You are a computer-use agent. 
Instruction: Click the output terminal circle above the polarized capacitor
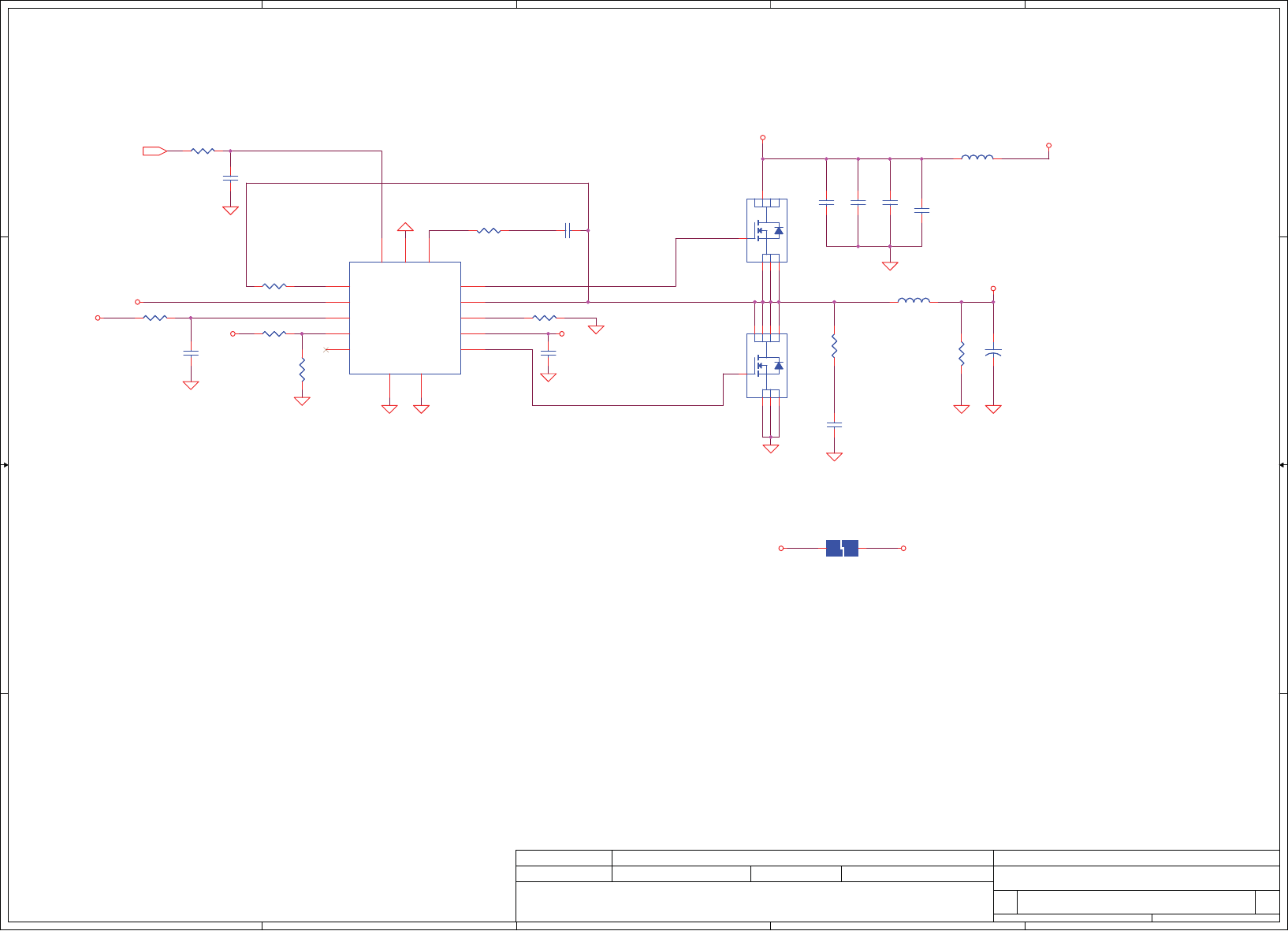993,289
